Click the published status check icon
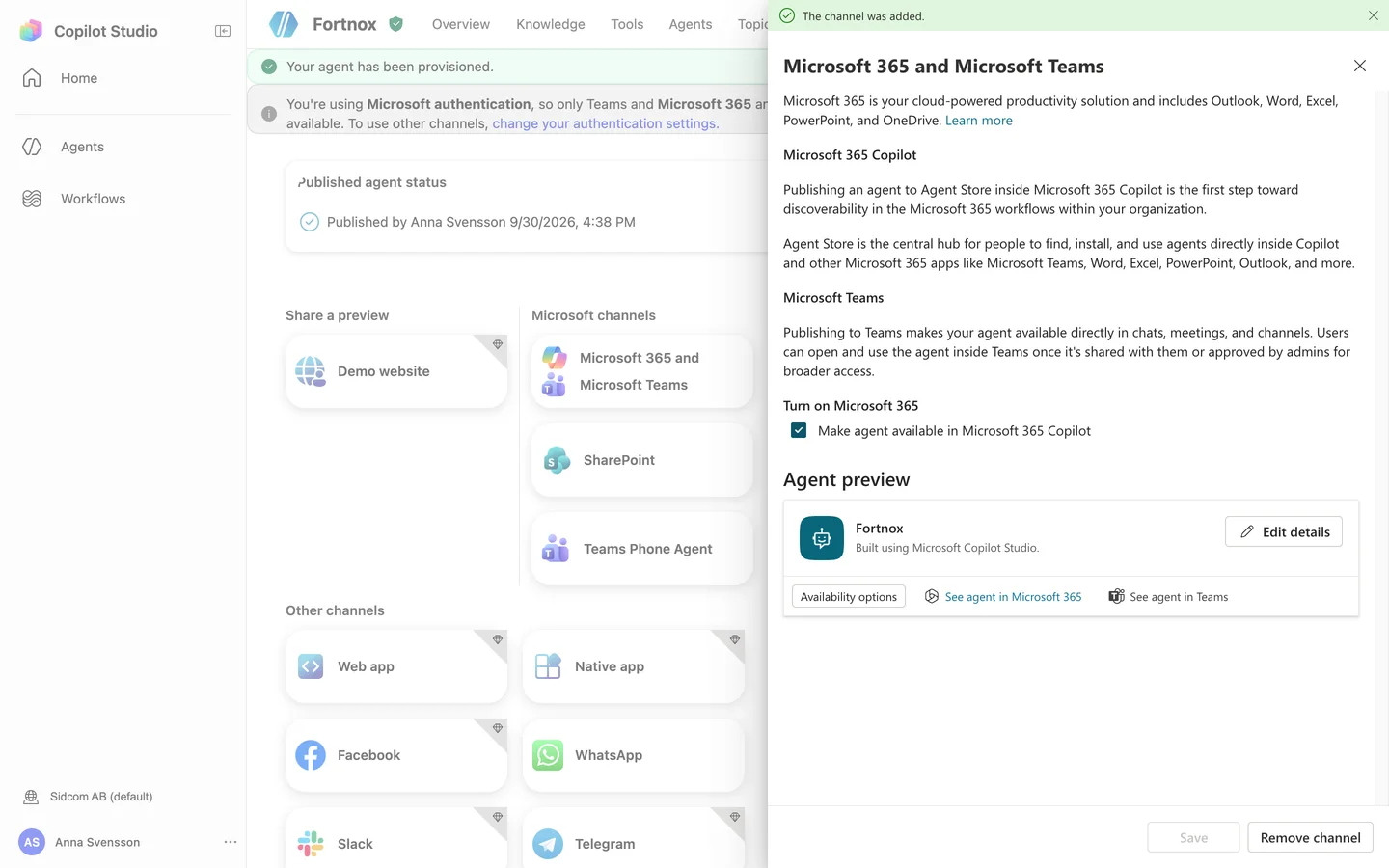The image size is (1389, 868). point(310,222)
